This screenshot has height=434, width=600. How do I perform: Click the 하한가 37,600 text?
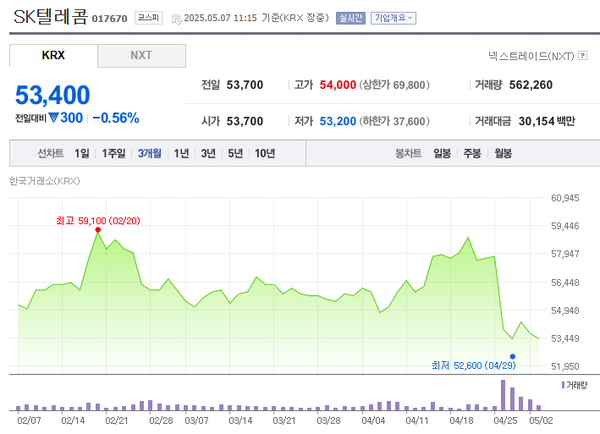(x=394, y=121)
